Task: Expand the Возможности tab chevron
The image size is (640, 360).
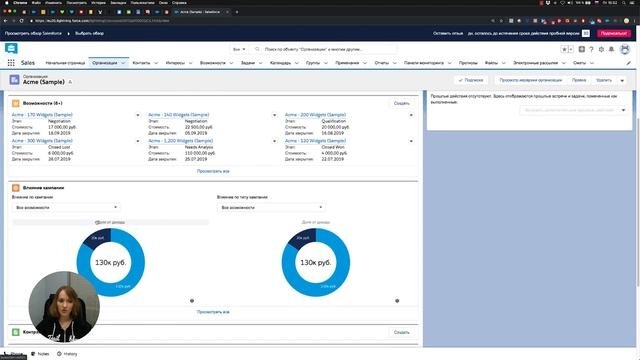Action: (231, 63)
